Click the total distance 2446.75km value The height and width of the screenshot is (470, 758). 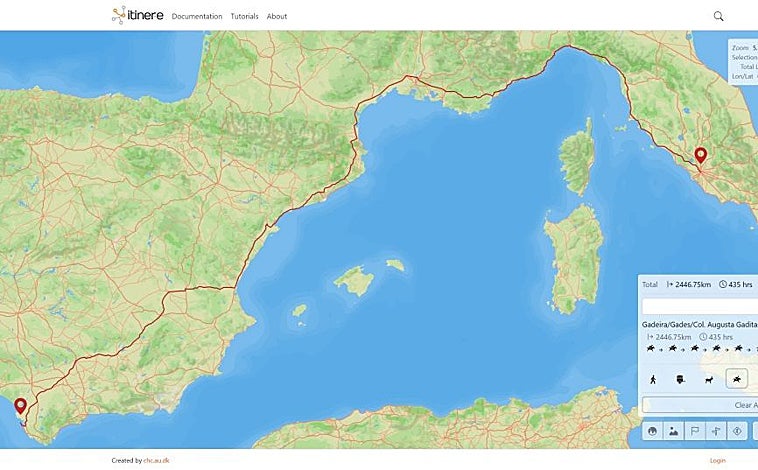[693, 284]
